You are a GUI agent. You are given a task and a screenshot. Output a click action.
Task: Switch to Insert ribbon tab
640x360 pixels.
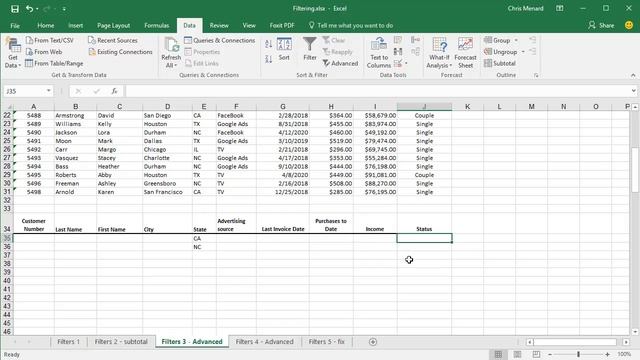[76, 25]
